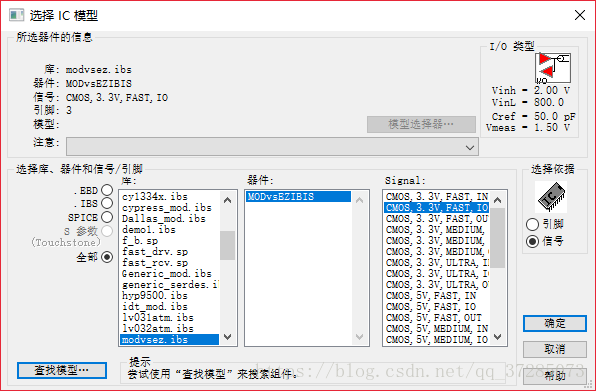This screenshot has width=596, height=391.
Task: Select fast_rcv.sp in library list
Action: click(170, 263)
